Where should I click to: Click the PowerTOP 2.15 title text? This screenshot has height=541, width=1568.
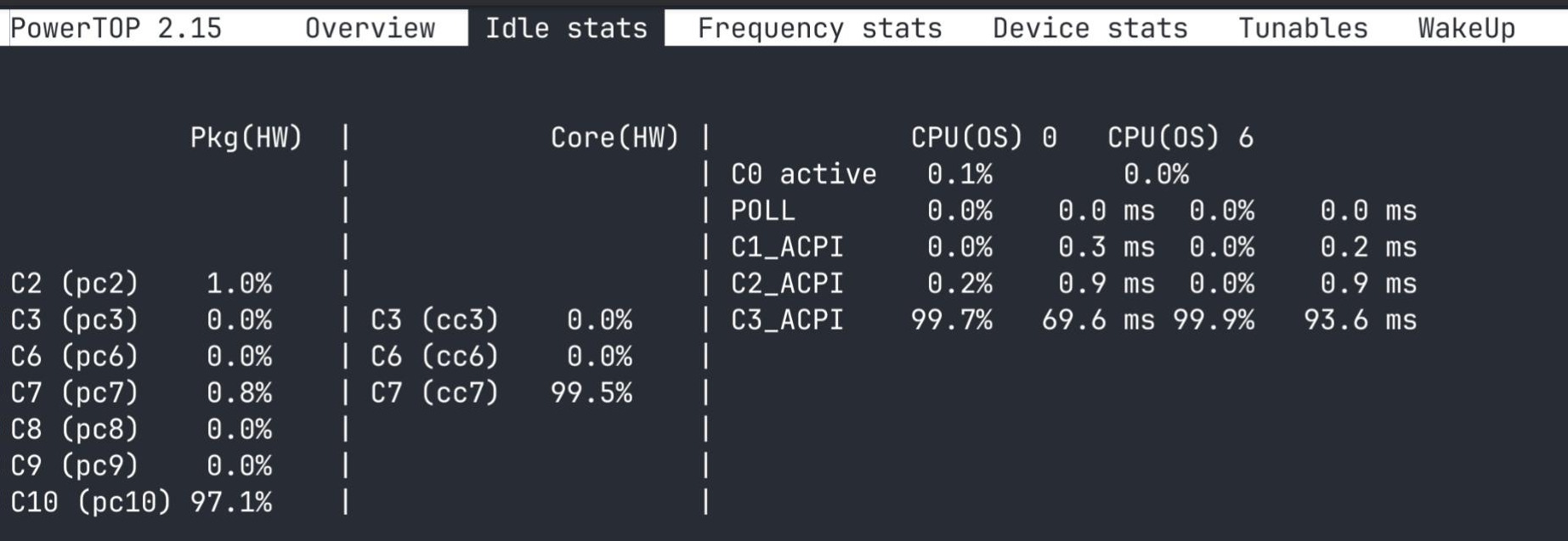point(116,28)
